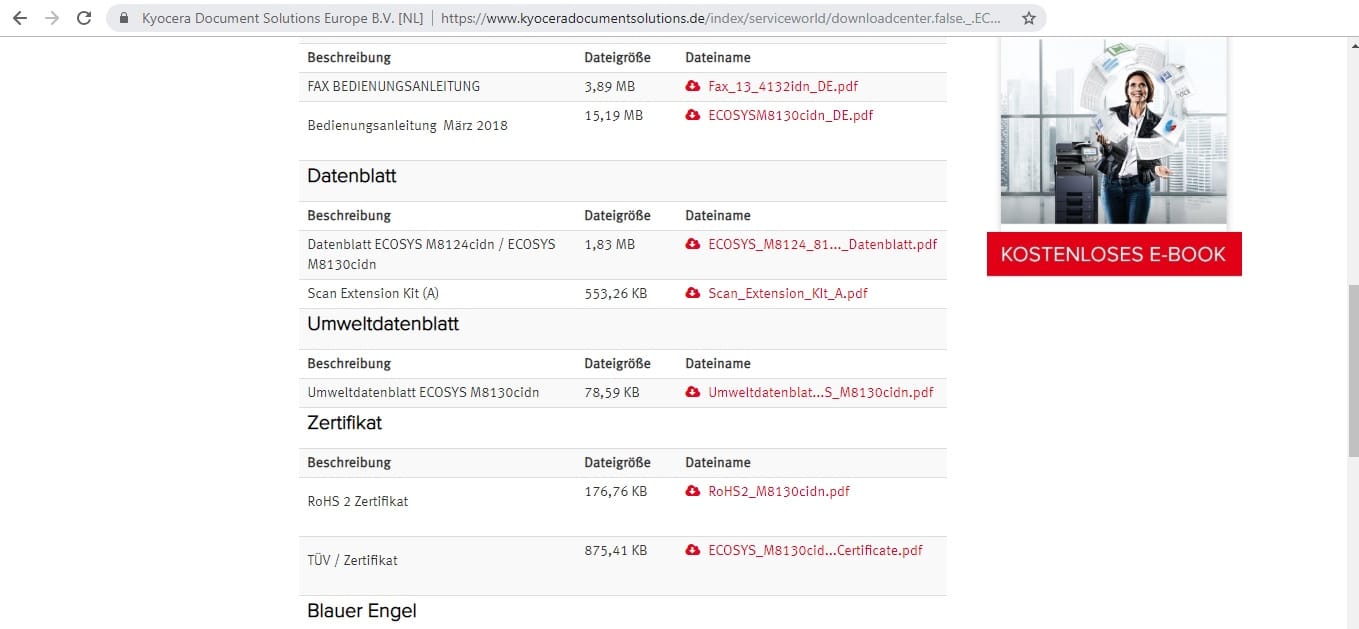The width and height of the screenshot is (1359, 629).
Task: Select the FAX BEDIENUNGSANLEITUNG description text
Action: [393, 87]
